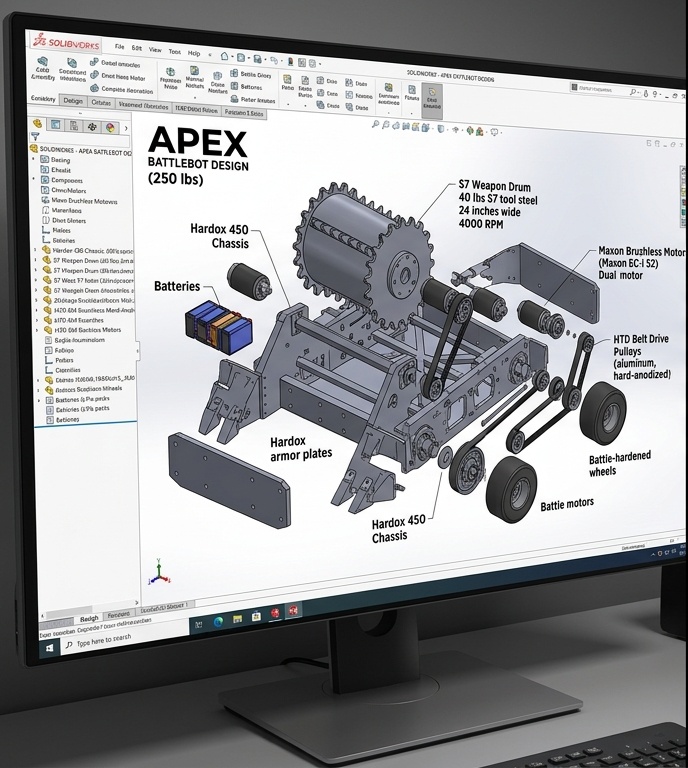The width and height of the screenshot is (688, 768).
Task: Click the ribbon command ending in 'Motor'
Action: (118, 76)
